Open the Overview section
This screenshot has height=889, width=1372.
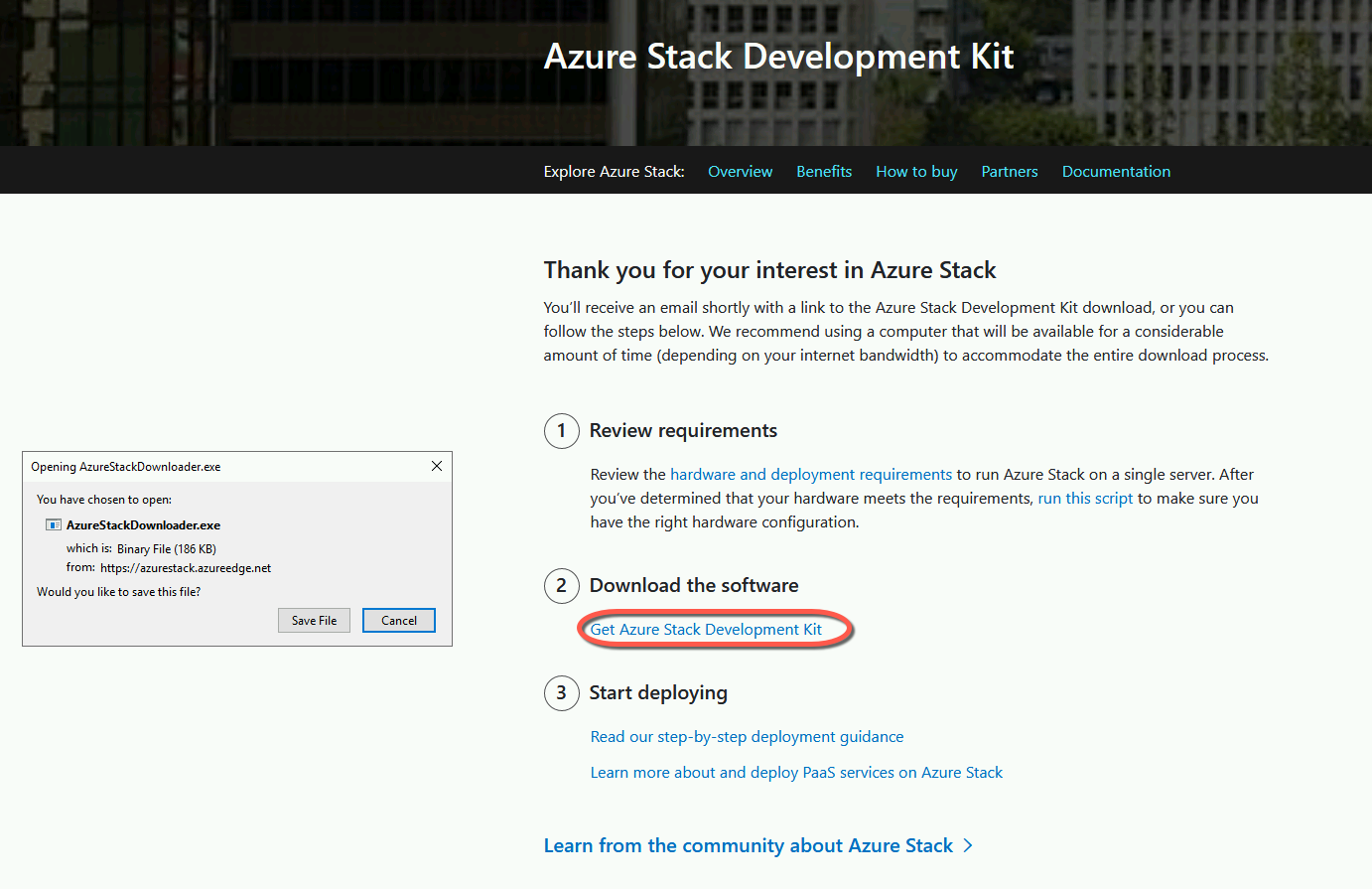coord(740,171)
